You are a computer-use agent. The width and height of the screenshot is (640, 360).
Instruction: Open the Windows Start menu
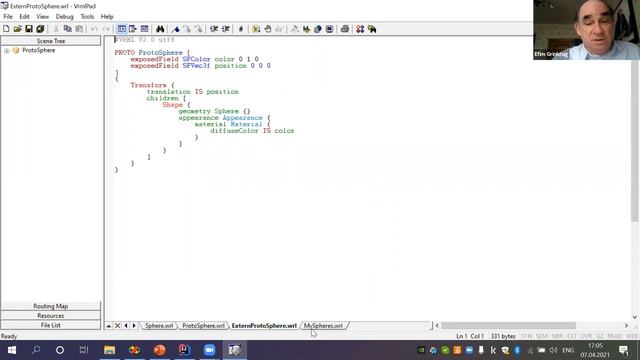pos(11,350)
